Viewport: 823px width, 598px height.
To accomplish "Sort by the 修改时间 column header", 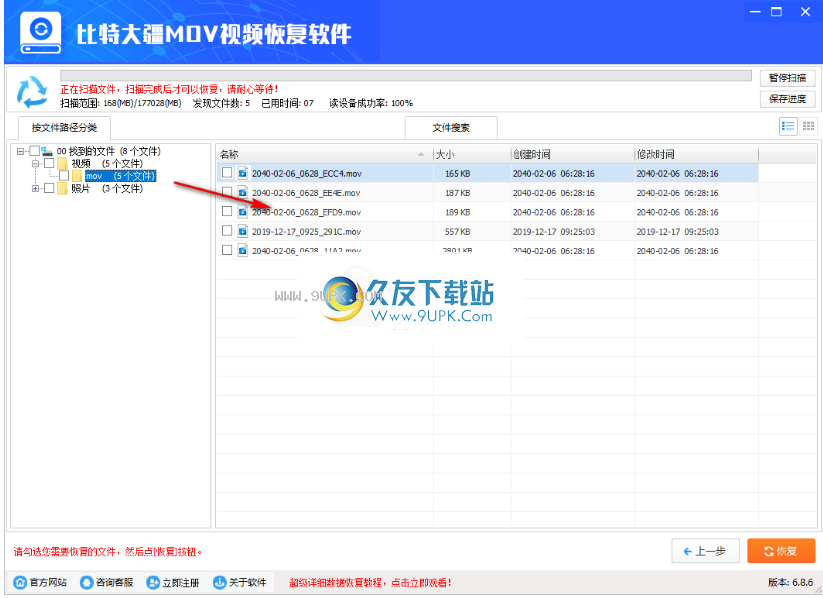I will point(697,154).
